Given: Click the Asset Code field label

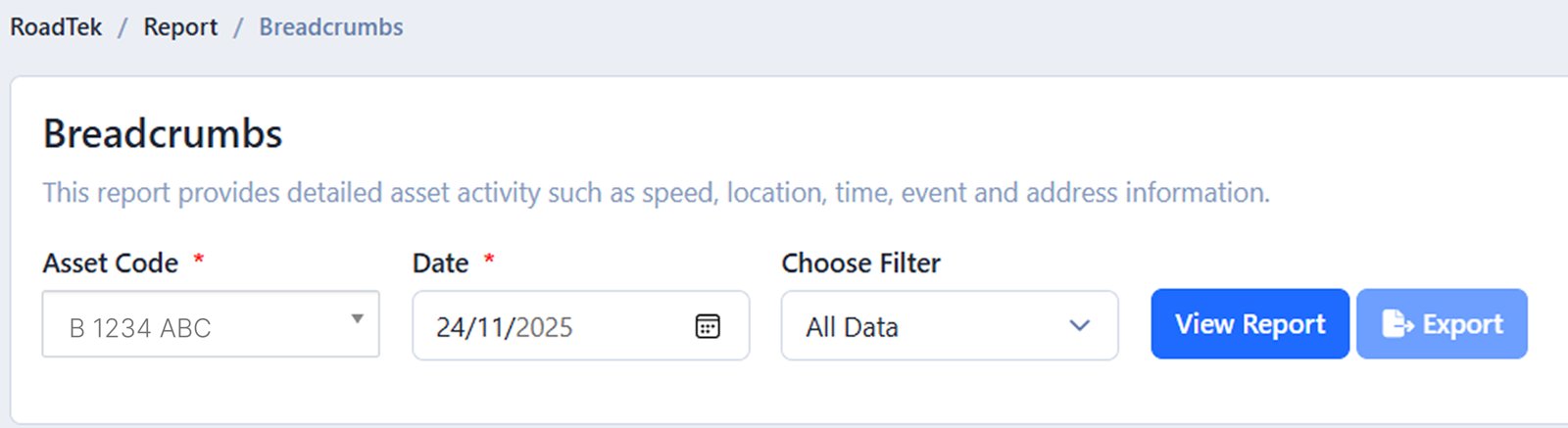Looking at the screenshot, I should (111, 263).
